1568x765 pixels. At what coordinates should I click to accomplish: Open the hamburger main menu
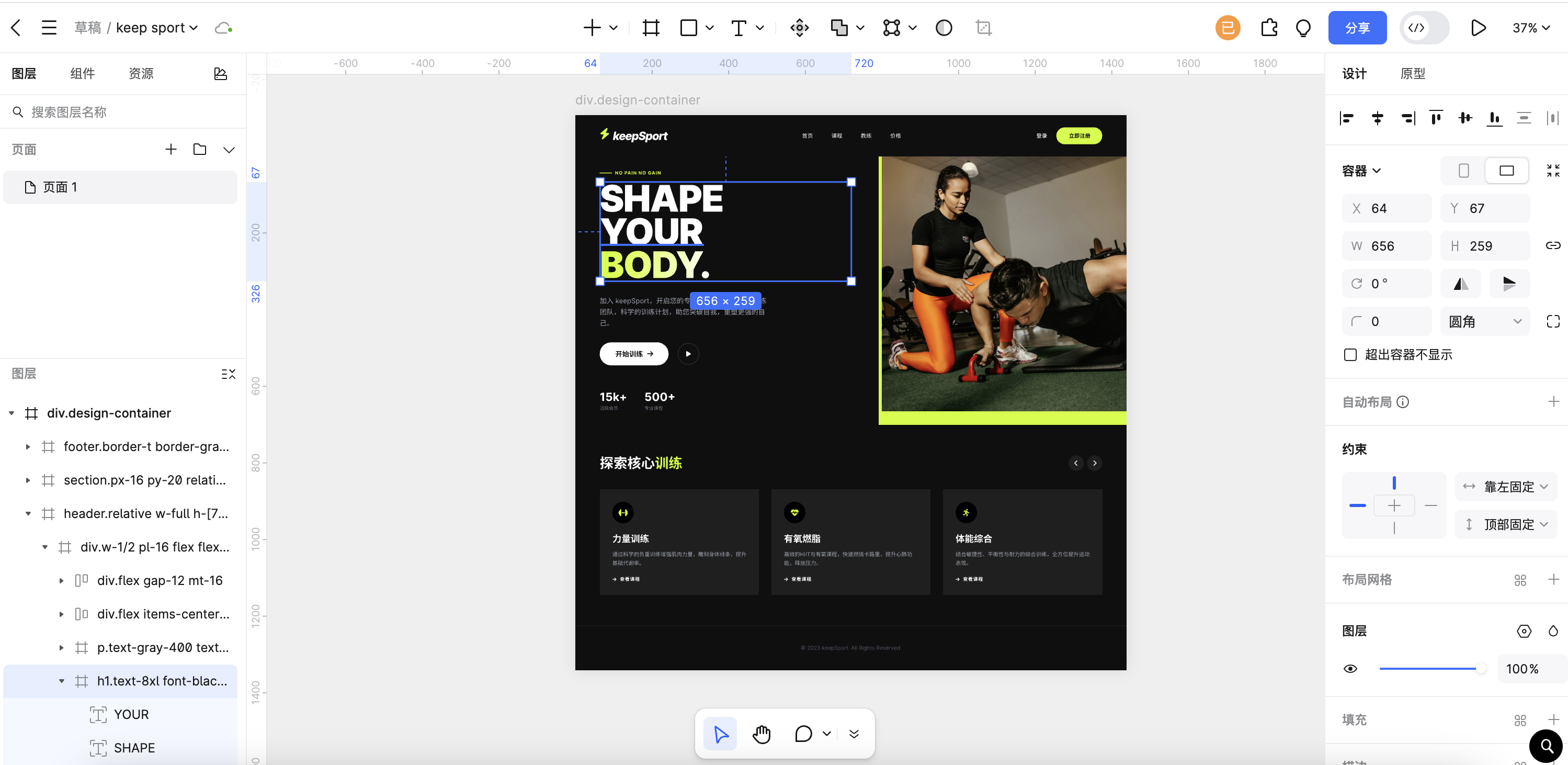click(x=49, y=27)
